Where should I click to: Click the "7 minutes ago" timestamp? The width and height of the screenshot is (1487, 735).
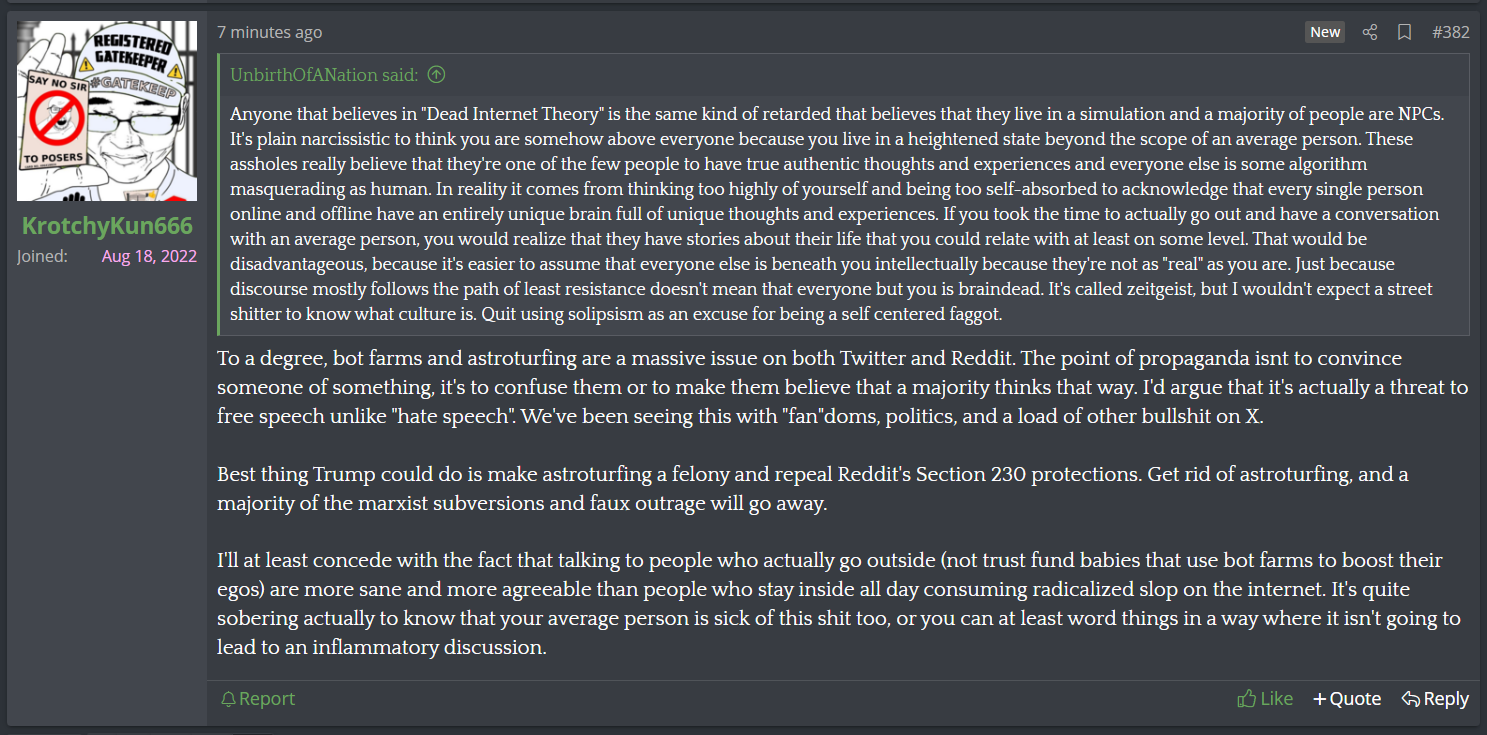point(270,32)
